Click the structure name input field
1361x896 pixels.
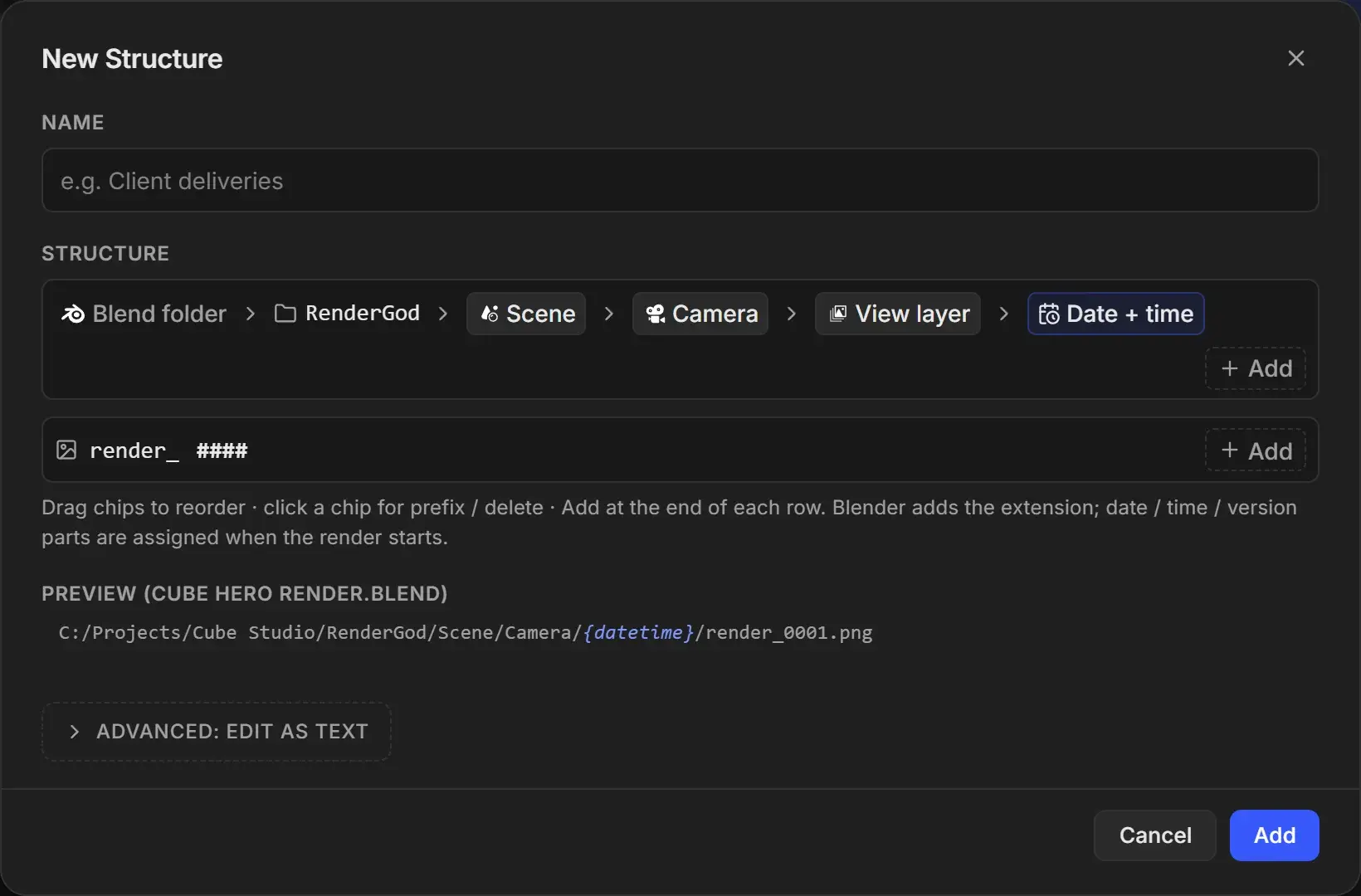(x=680, y=180)
